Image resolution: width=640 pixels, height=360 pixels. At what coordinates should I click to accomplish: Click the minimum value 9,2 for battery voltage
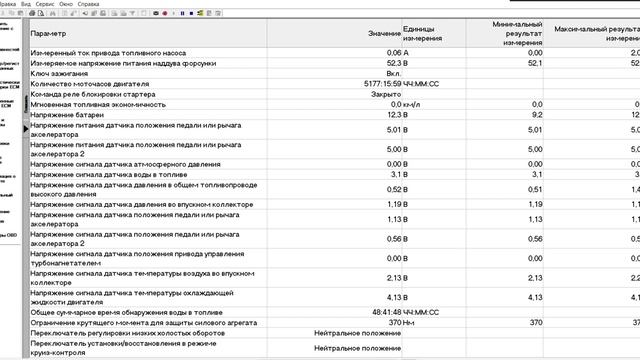[537, 115]
